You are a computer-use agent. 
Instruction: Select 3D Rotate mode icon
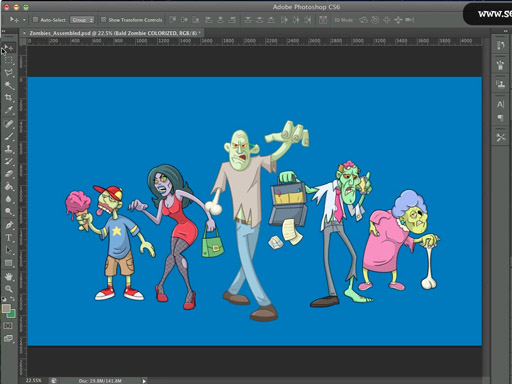tap(363, 20)
